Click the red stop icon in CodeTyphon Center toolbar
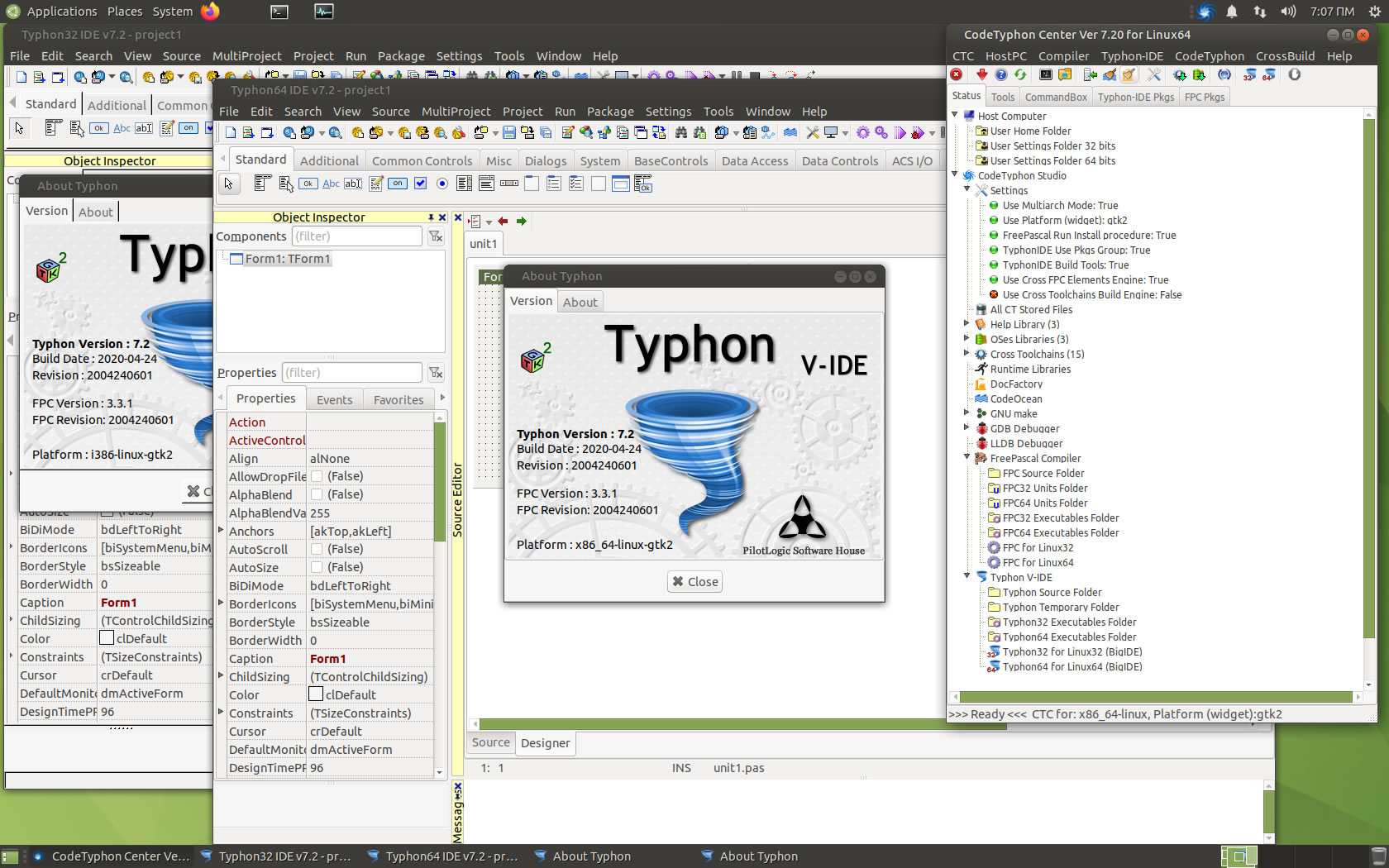The image size is (1389, 868). [957, 75]
